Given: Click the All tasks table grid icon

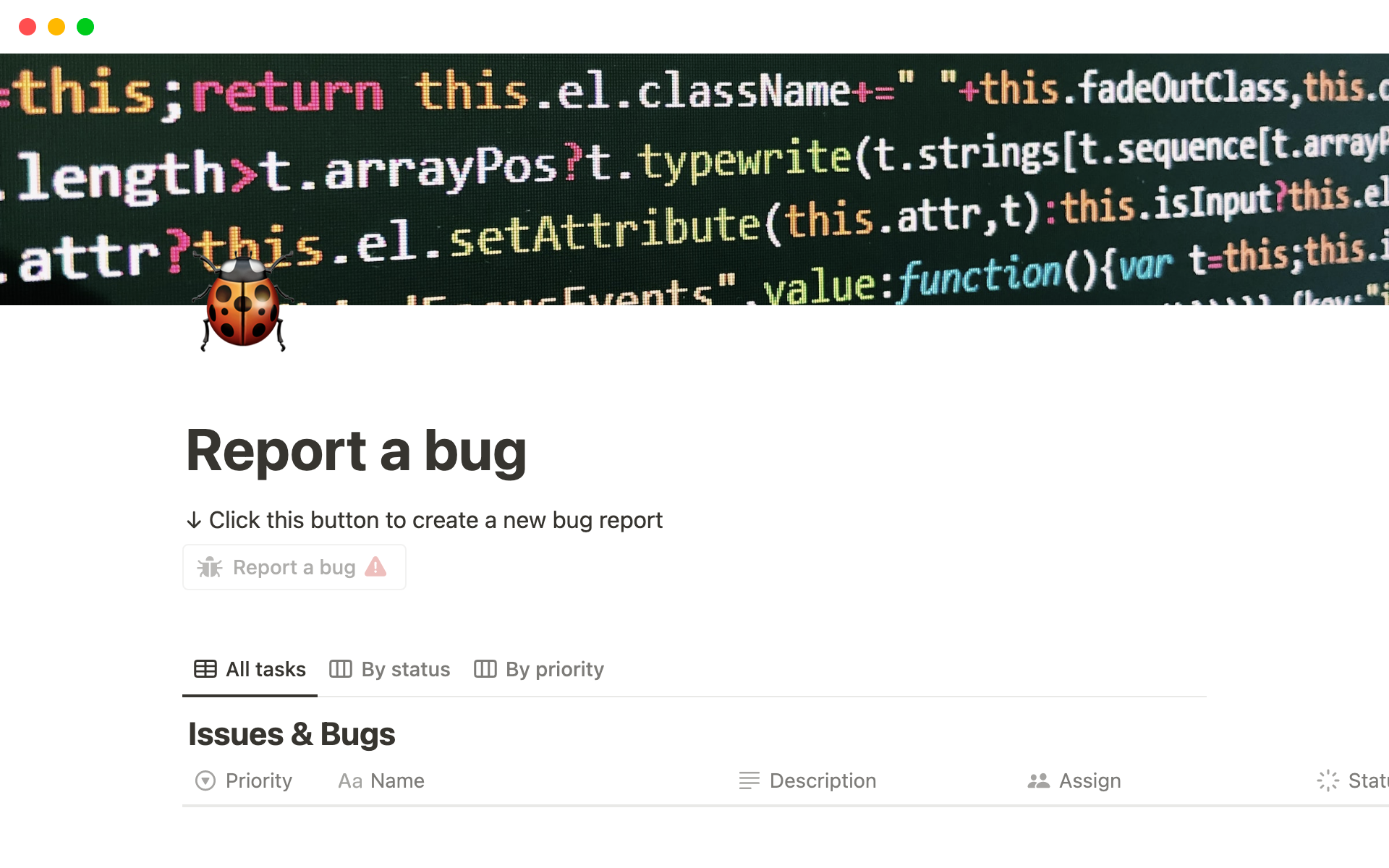Looking at the screenshot, I should coord(204,669).
